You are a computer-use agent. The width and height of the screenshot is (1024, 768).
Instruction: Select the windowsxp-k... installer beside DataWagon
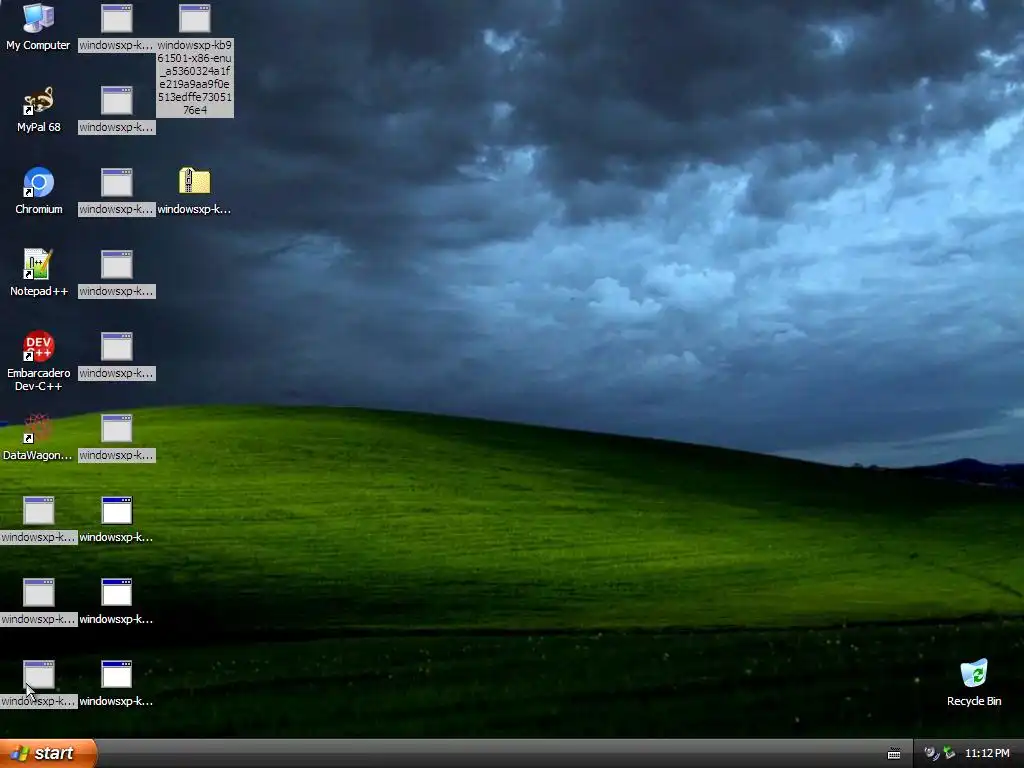[x=116, y=428]
